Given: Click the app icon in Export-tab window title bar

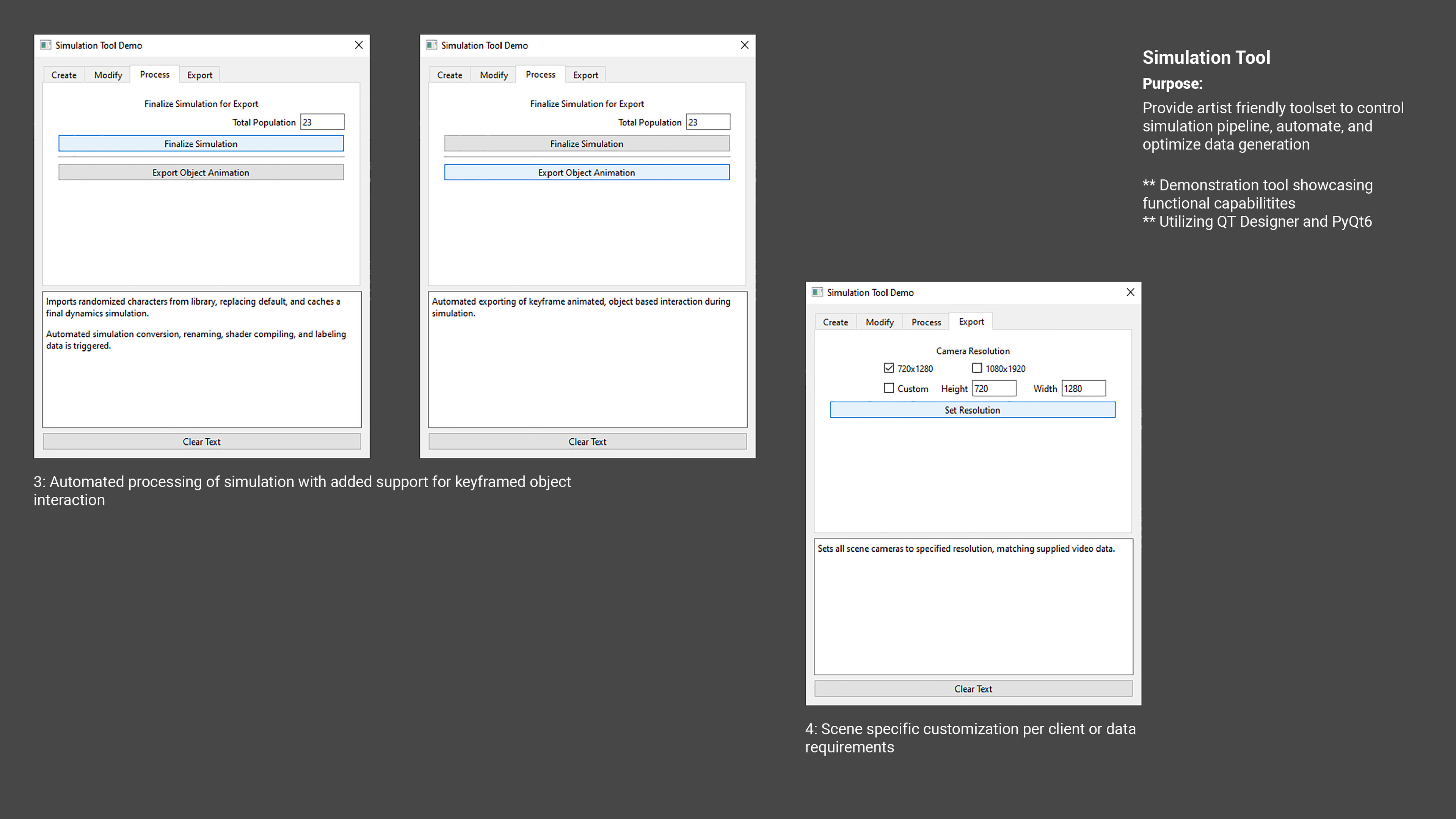Looking at the screenshot, I should [817, 292].
